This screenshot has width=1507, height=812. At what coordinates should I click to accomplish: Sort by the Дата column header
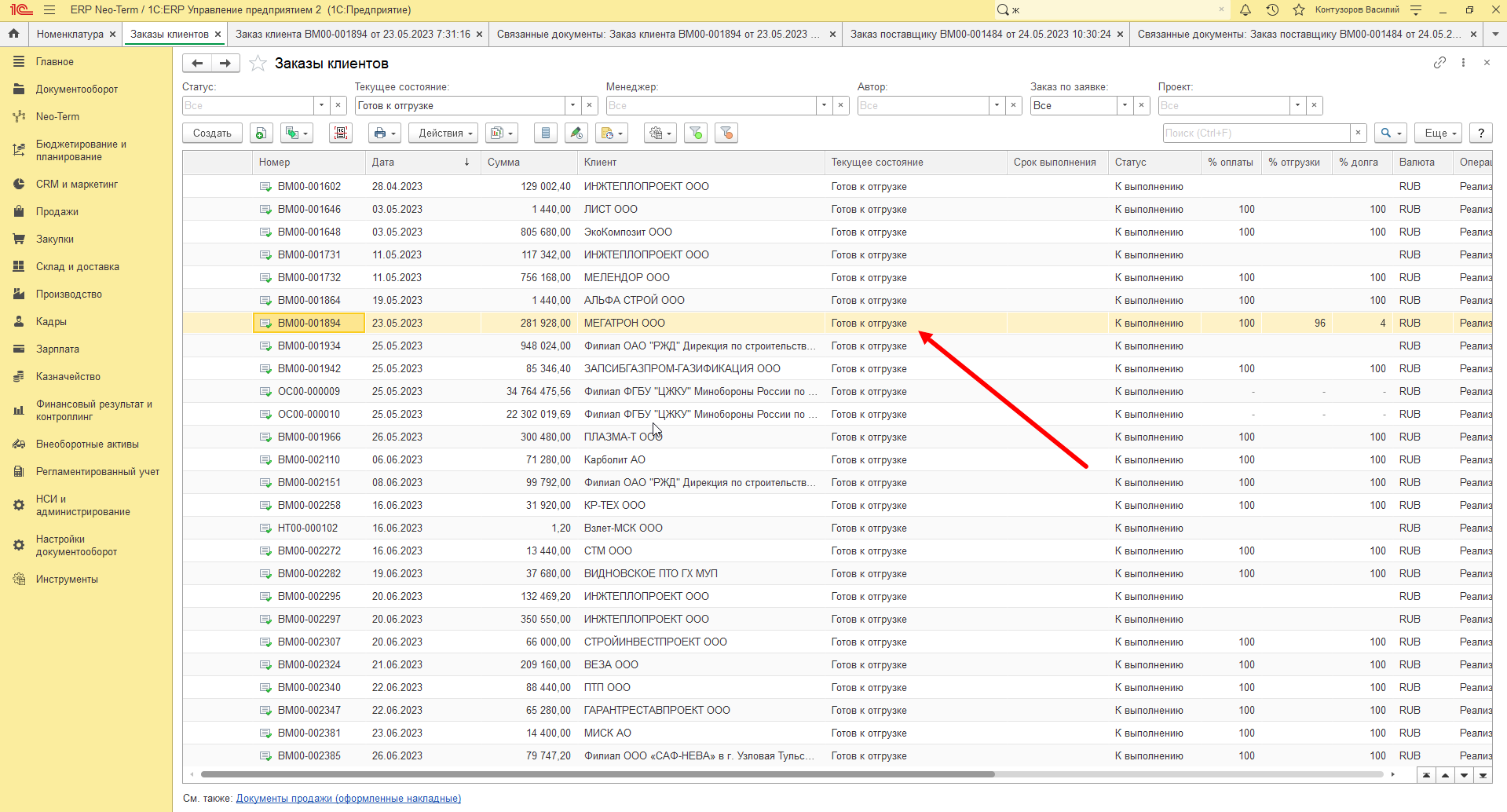click(x=422, y=163)
